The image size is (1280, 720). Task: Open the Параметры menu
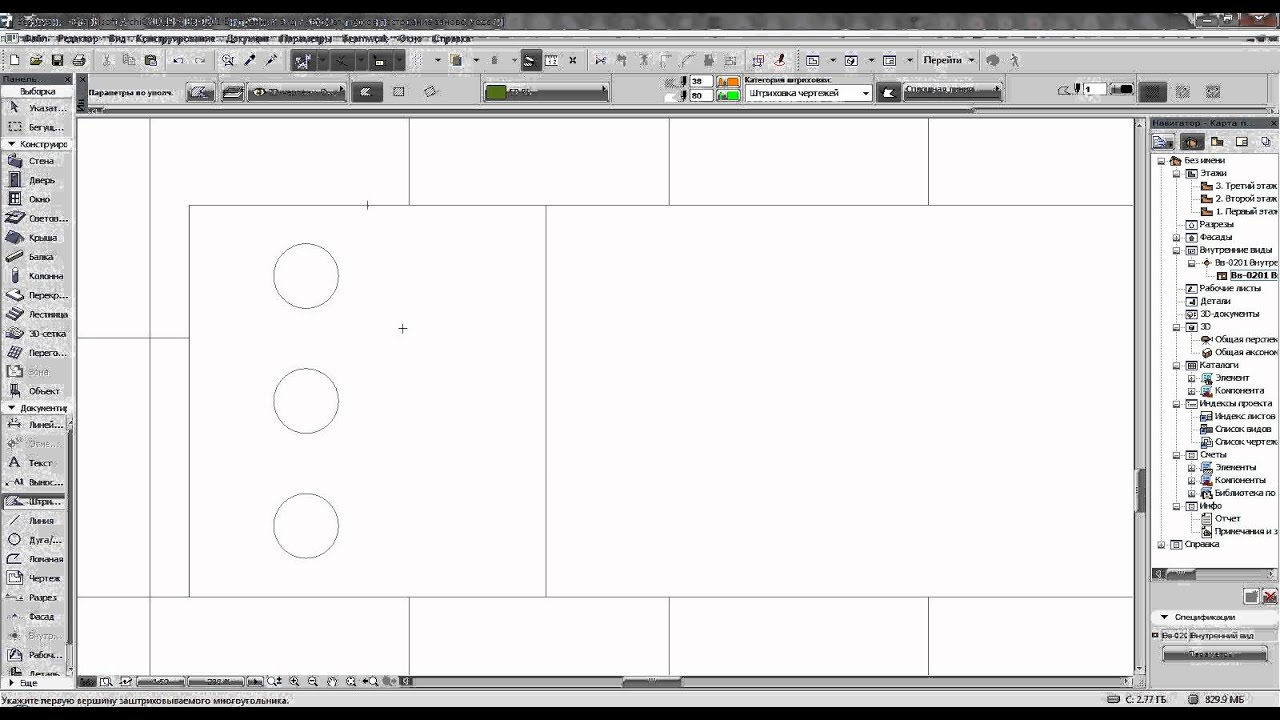click(306, 38)
